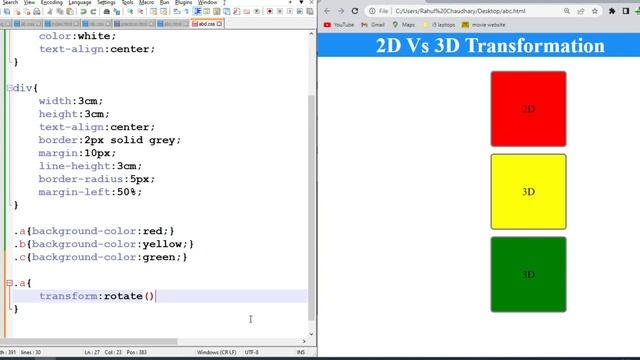Open Replace using the toolbar icon
640x360 pixels.
117,11
